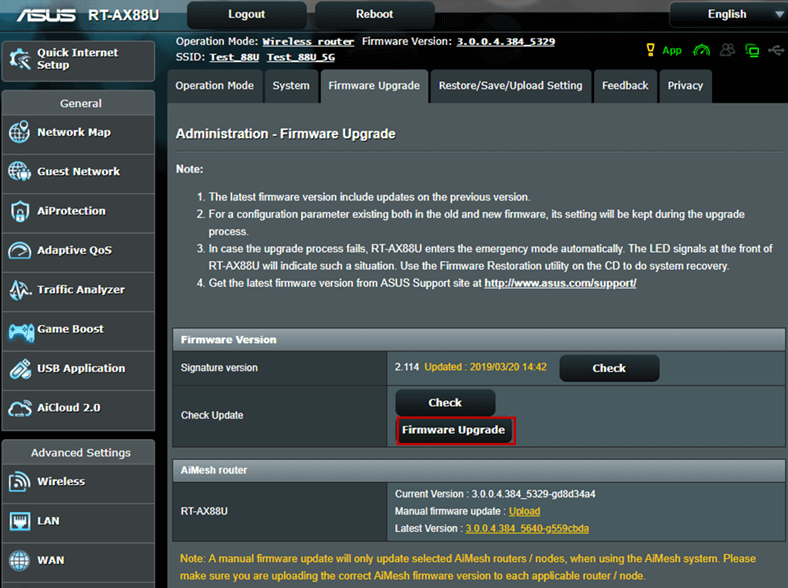This screenshot has height=588, width=788.
Task: Click the Check Update label
Action: (x=212, y=415)
